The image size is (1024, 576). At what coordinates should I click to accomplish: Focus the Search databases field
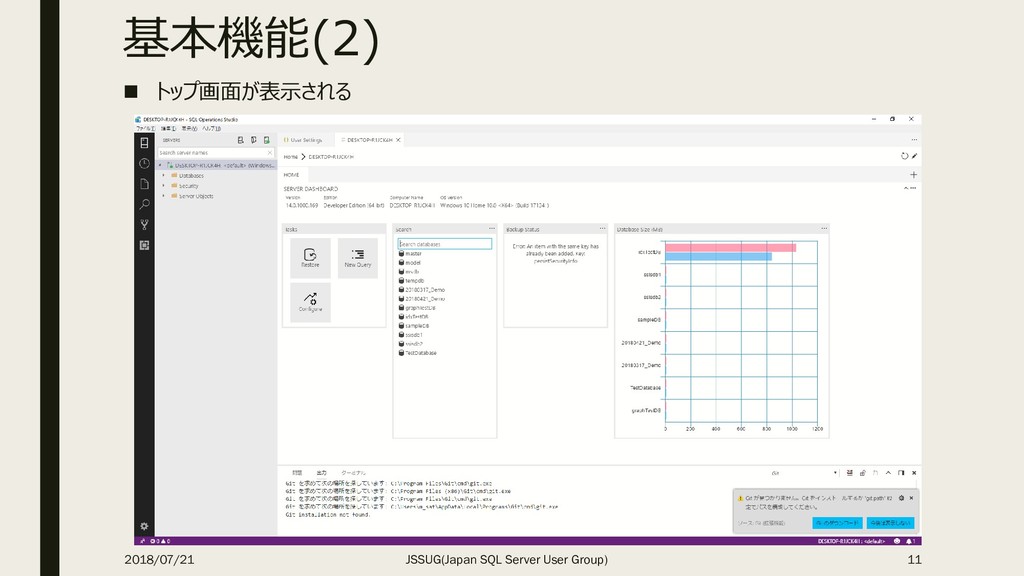[x=445, y=244]
